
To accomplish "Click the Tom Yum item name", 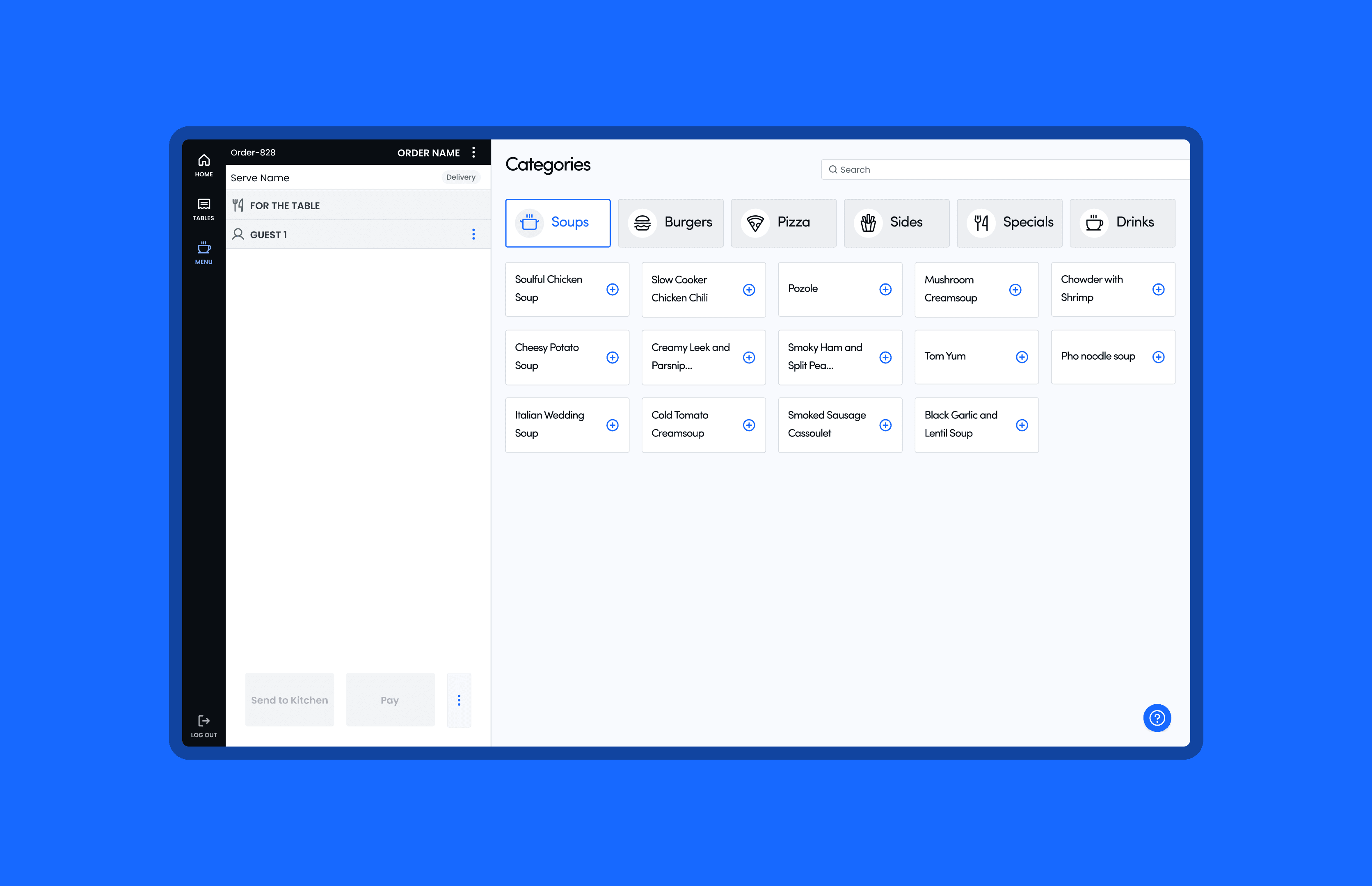I will pyautogui.click(x=944, y=356).
